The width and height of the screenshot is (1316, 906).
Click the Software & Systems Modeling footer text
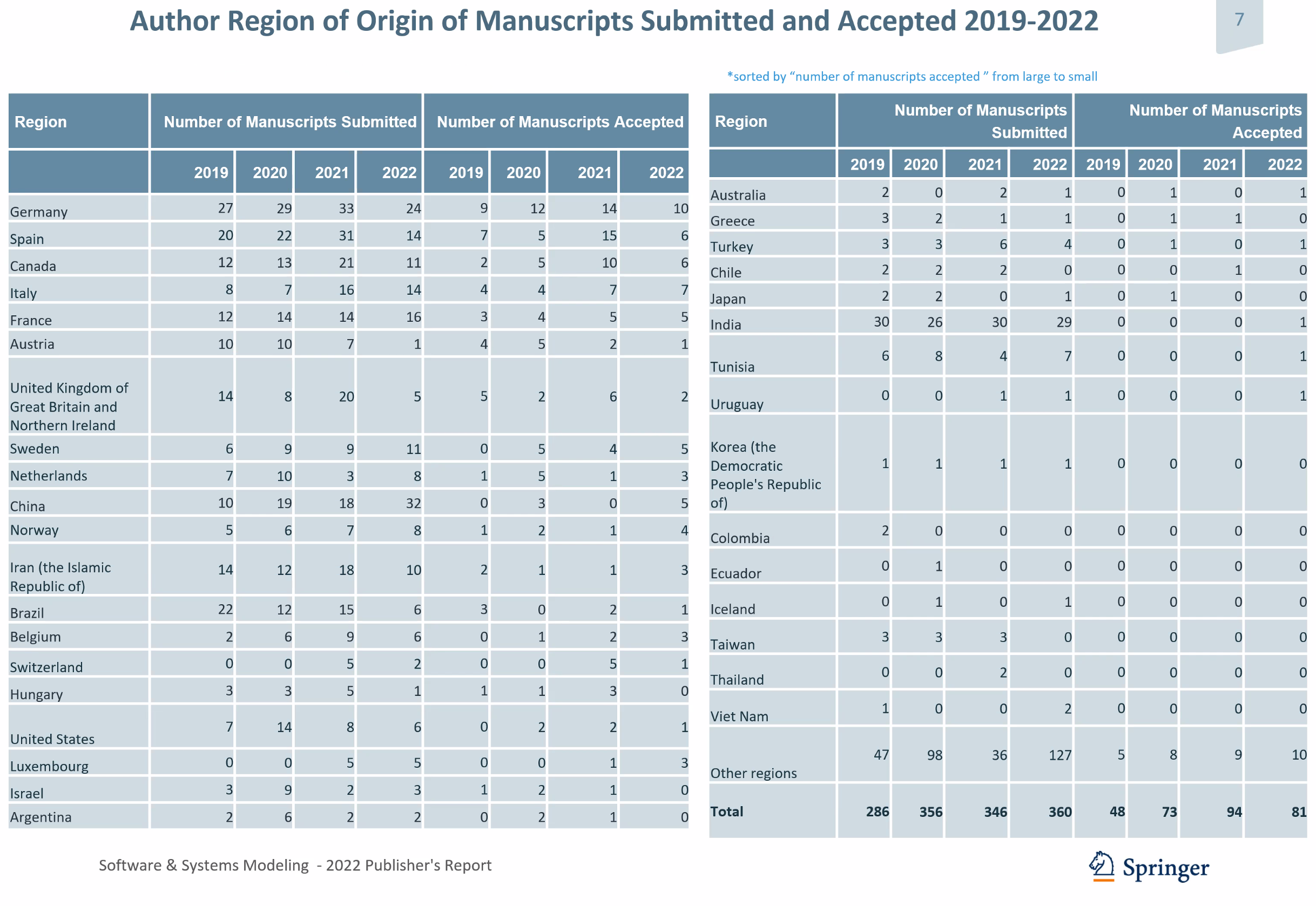coord(295,865)
